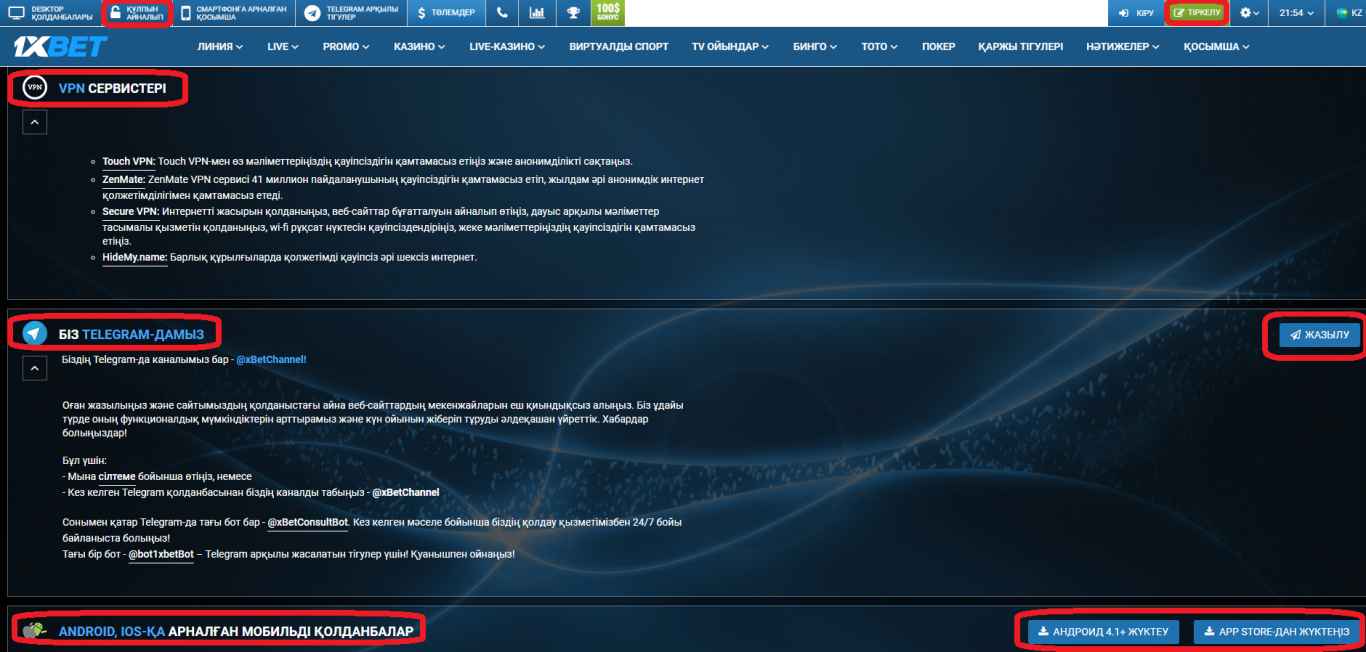Open Telegram арқылы тігулер item
1366x652 pixels.
pos(351,13)
